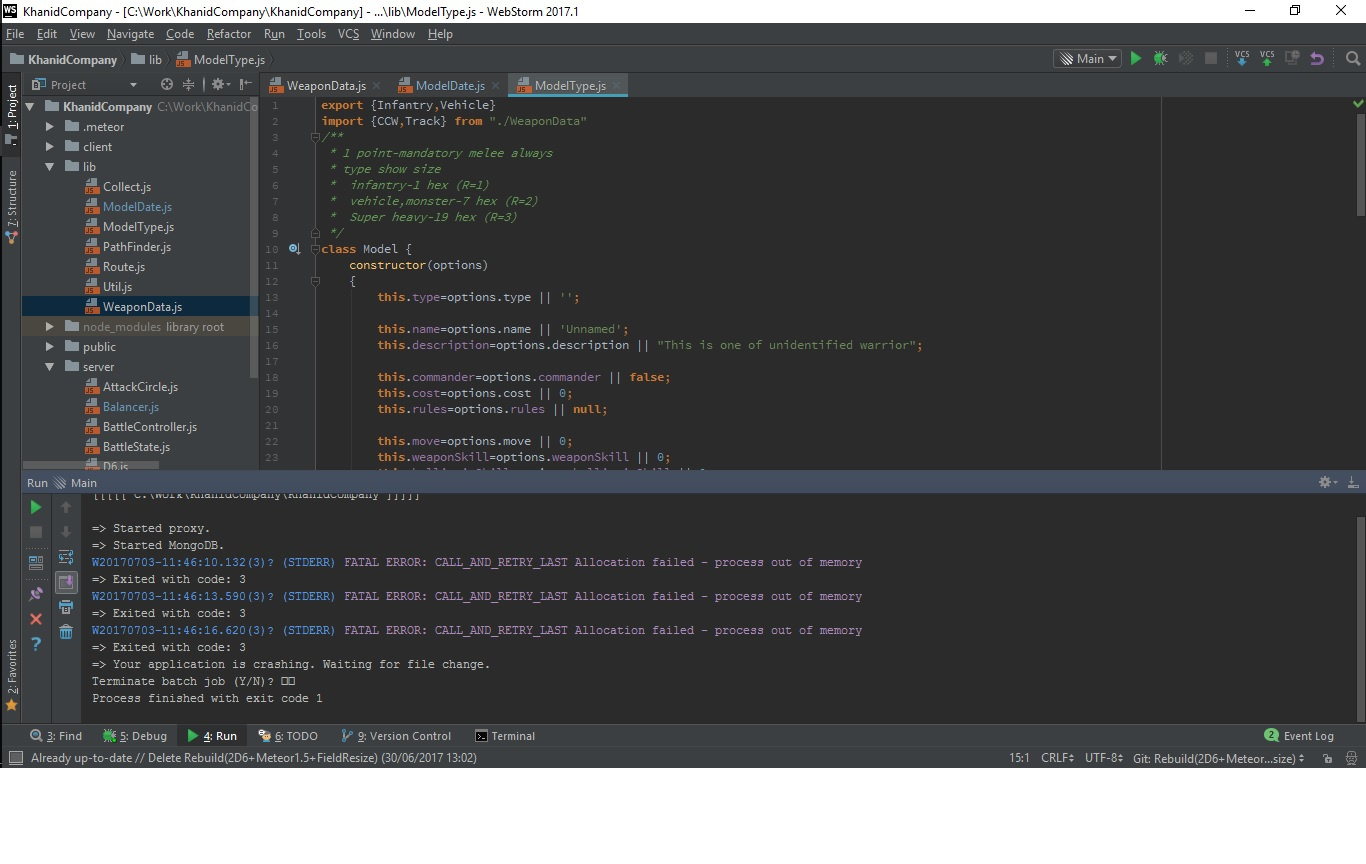Image resolution: width=1366 pixels, height=864 pixels.
Task: Toggle Scroll to End in the Run console
Action: point(66,582)
